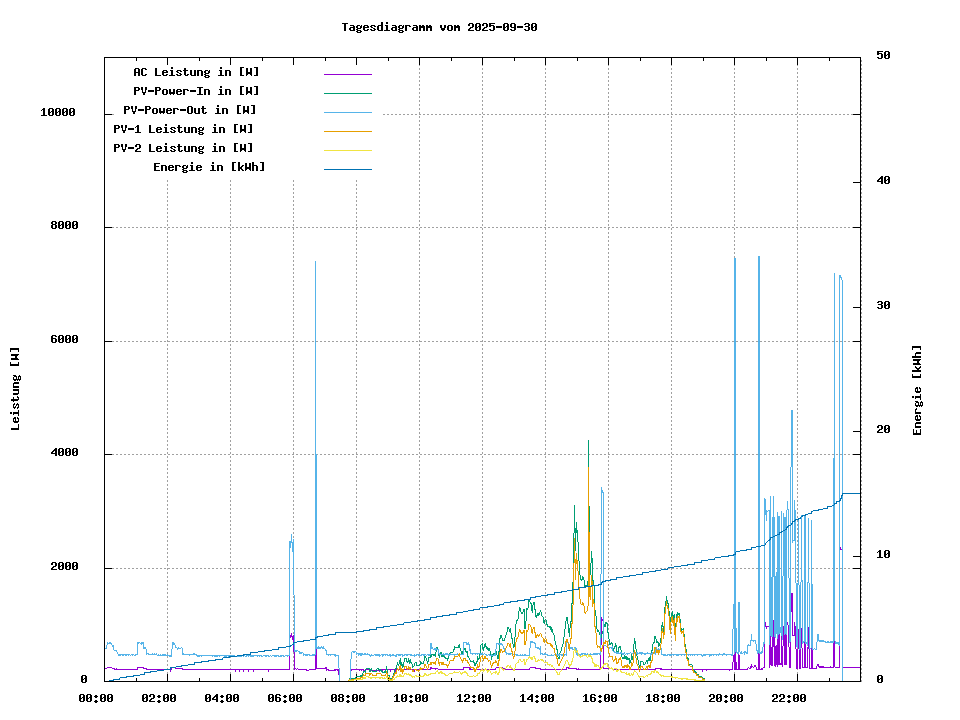
Task: Click the 'Leistung [W]' left axis title
Action: point(15,389)
